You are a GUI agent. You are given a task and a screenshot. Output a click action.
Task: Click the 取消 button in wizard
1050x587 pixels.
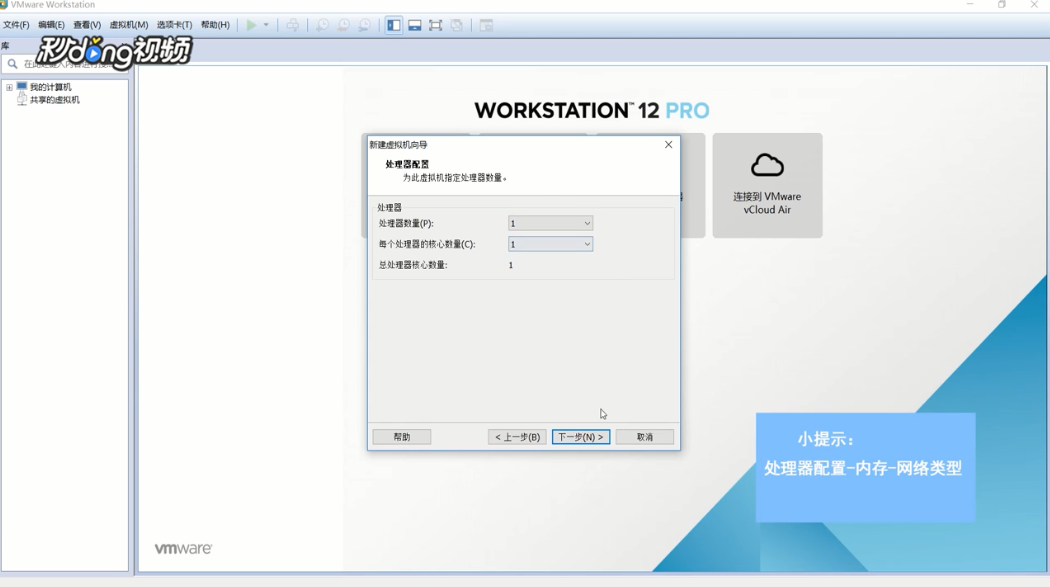tap(644, 436)
